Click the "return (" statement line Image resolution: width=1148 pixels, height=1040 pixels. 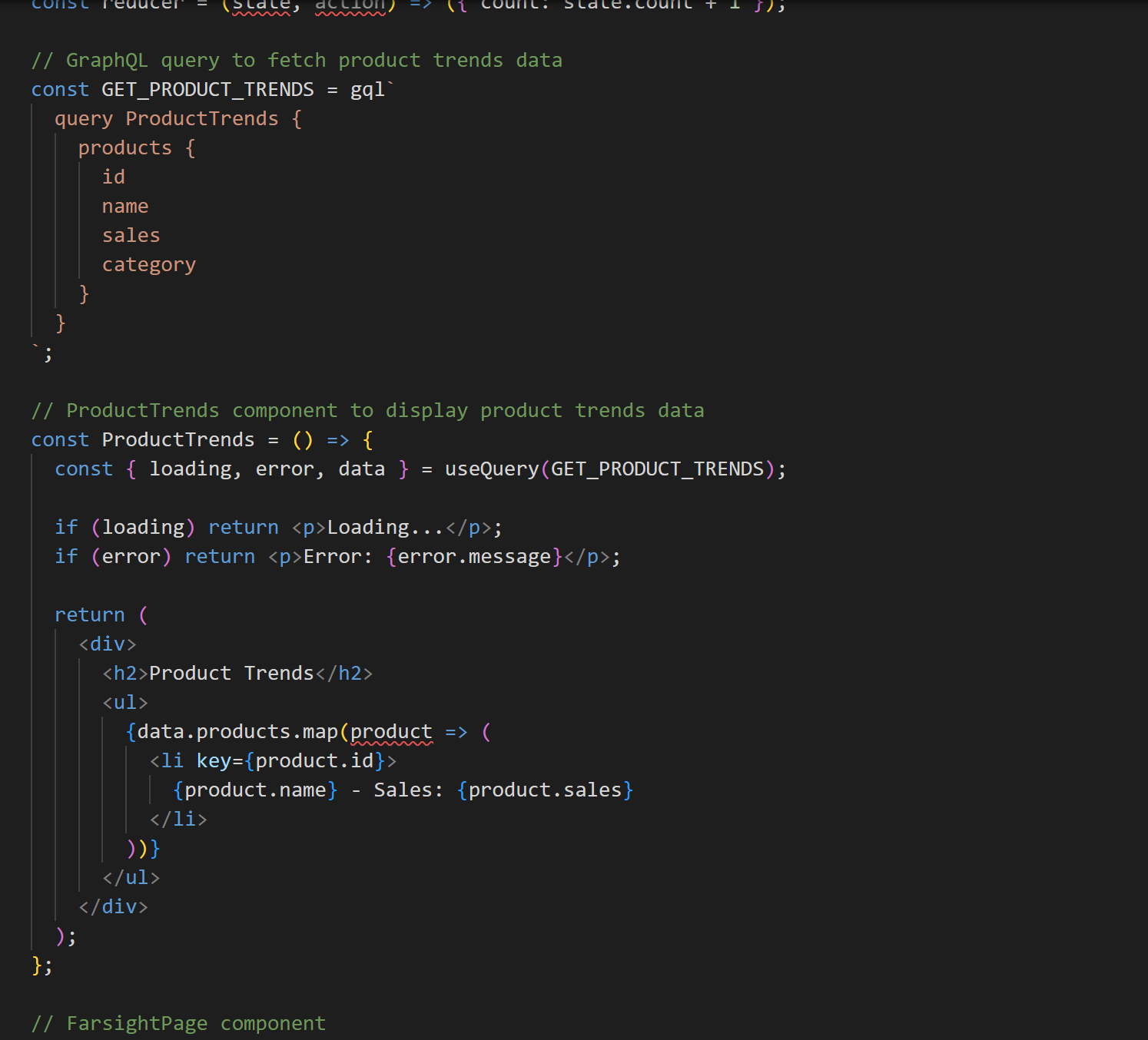click(101, 615)
